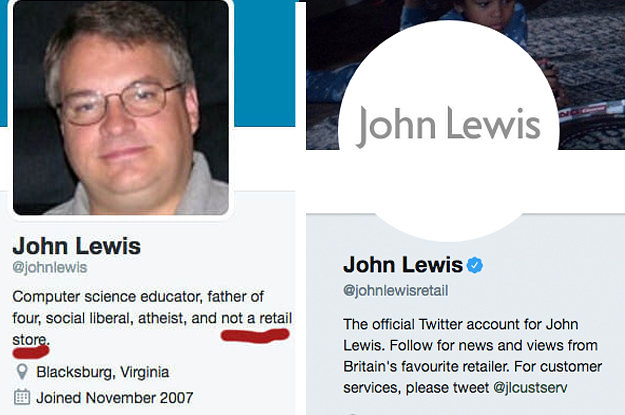Click the calendar joined-date icon
Viewport: 625px width, 415px height.
[22, 397]
